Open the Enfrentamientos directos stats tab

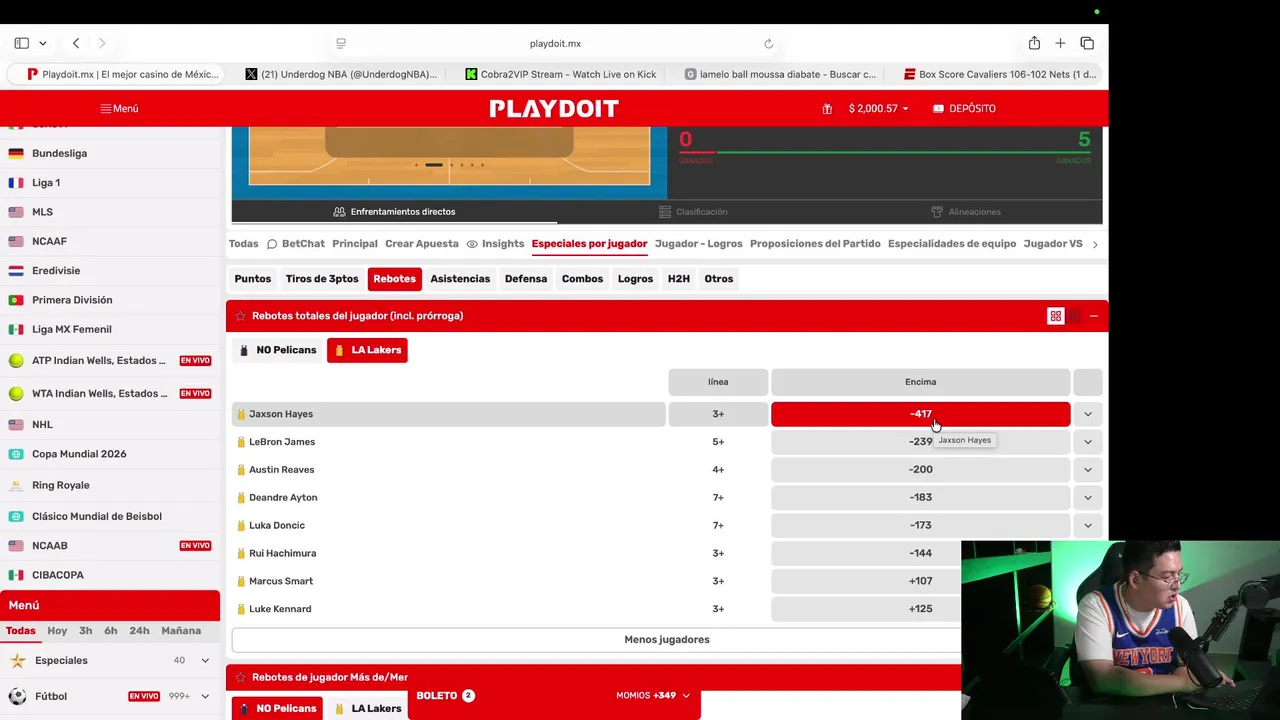click(394, 212)
